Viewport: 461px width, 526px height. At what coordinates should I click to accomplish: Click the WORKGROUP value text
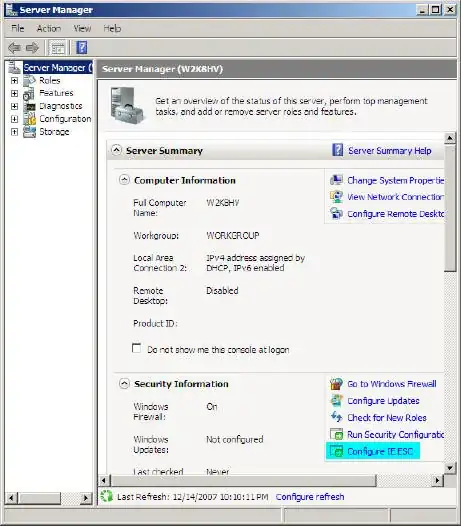233,235
